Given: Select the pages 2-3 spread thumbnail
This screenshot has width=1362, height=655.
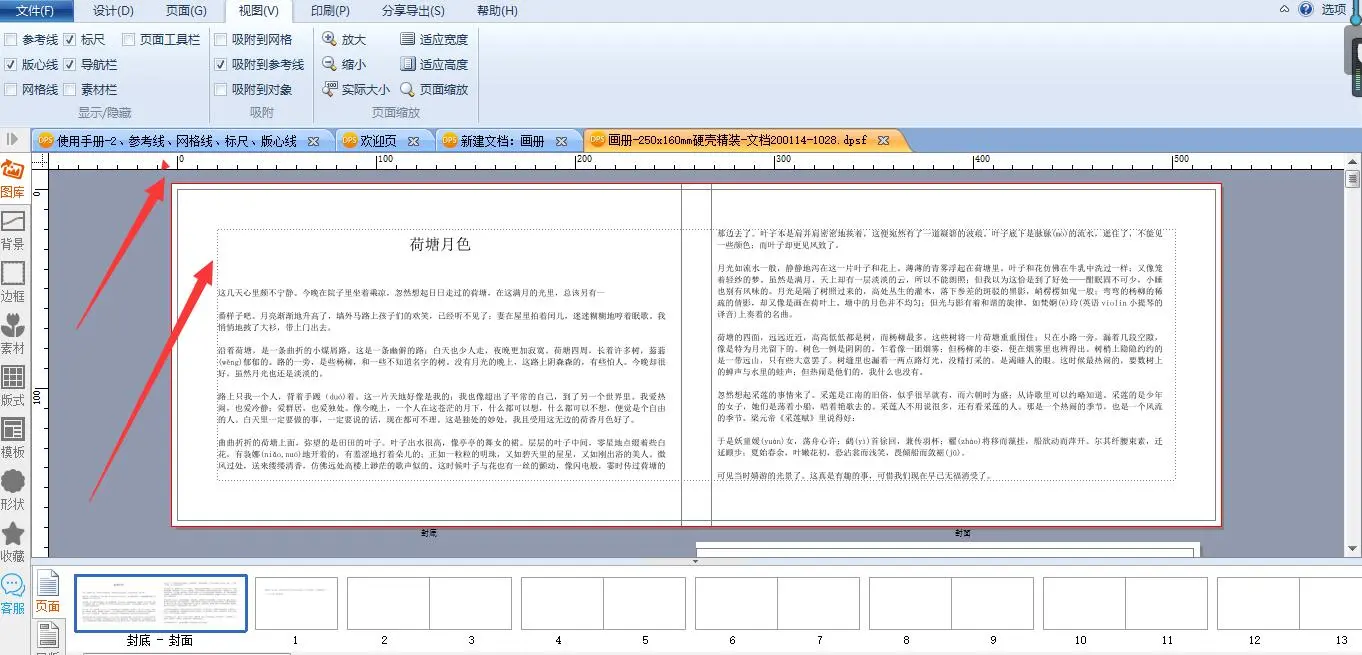Looking at the screenshot, I should tap(430, 603).
